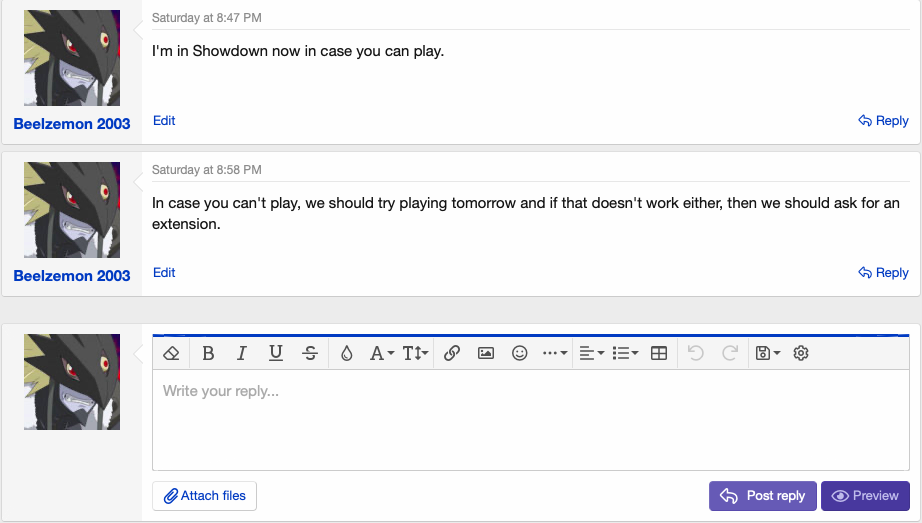Toggle italic formatting
922x523 pixels.
pyautogui.click(x=241, y=353)
